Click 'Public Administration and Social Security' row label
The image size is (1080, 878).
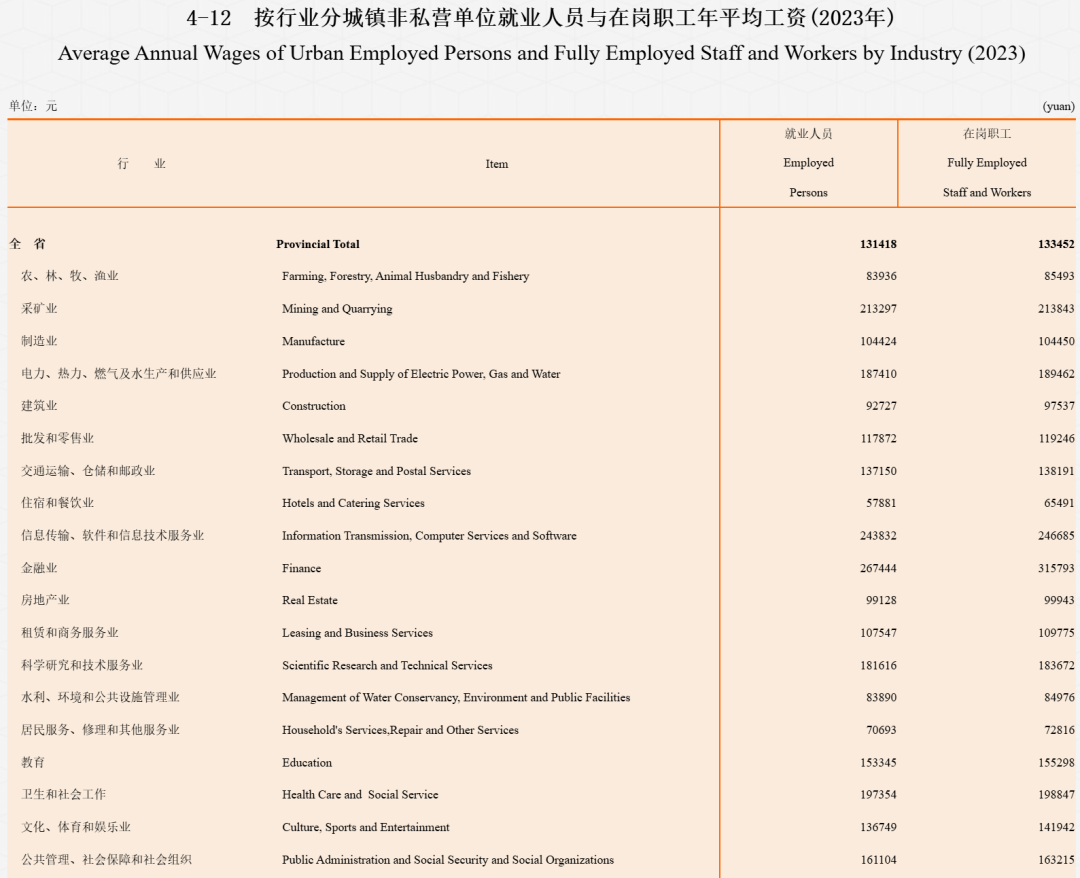pos(448,860)
